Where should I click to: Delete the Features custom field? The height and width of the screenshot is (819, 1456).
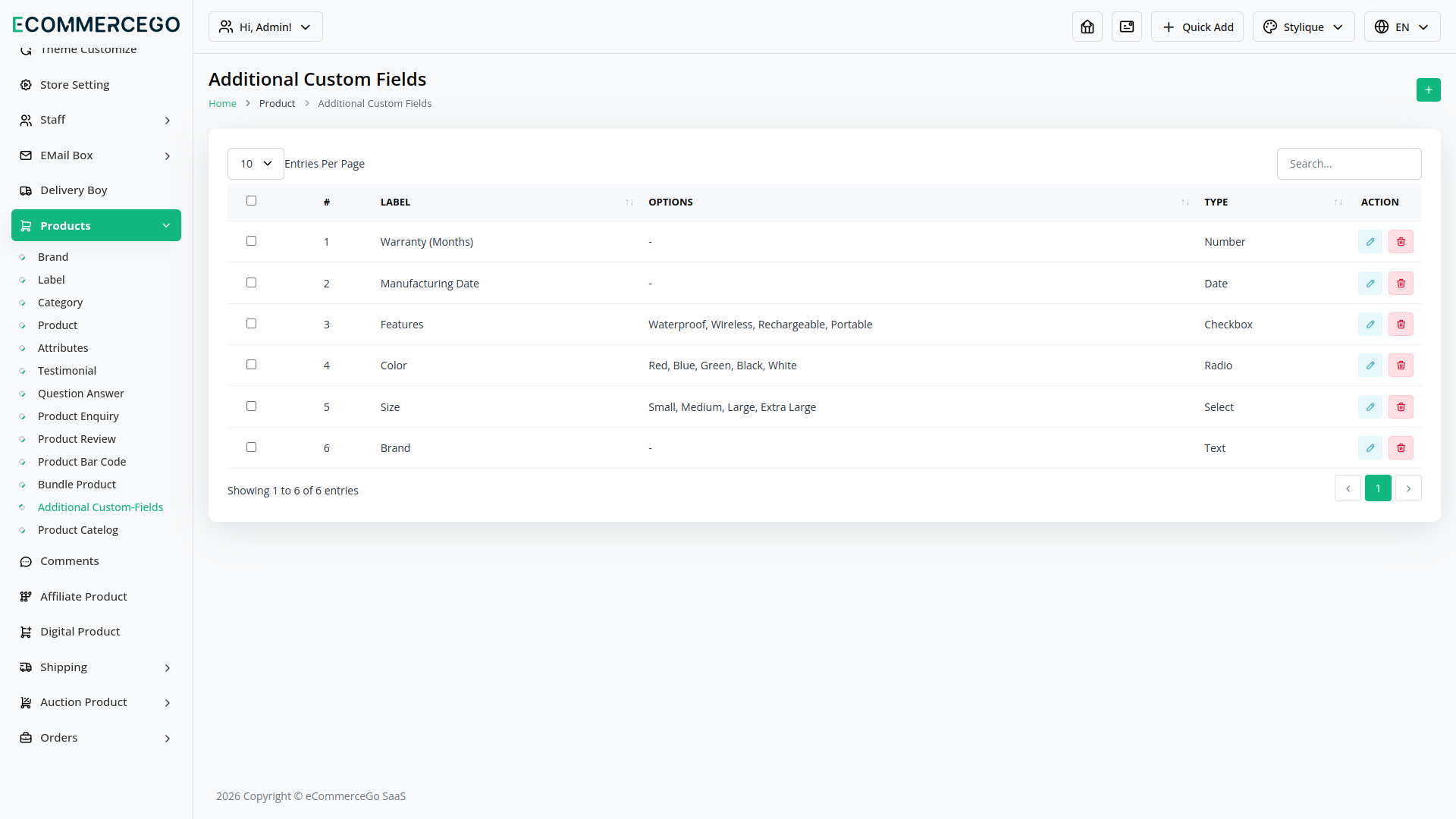[1401, 325]
